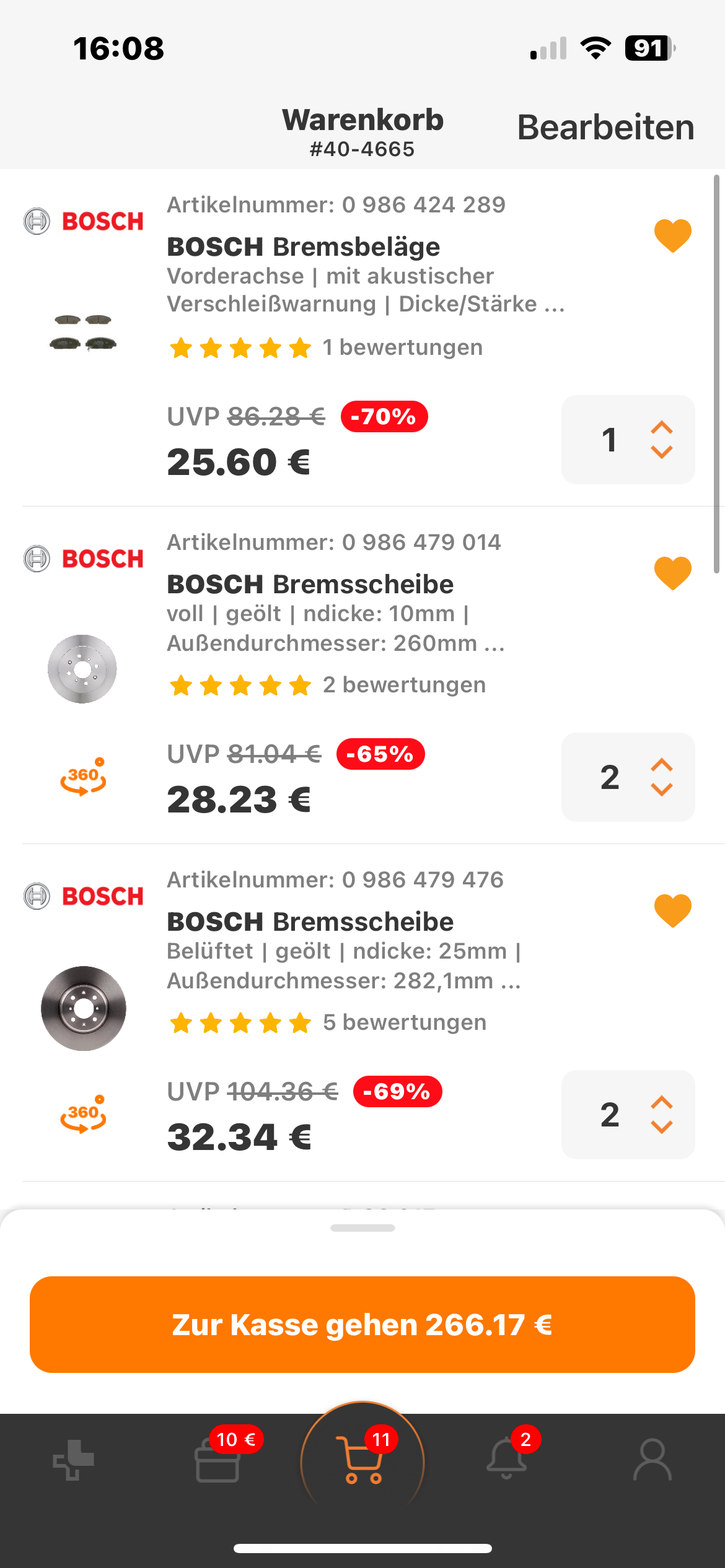Open brake pads product thumbnail
725x1568 pixels.
[83, 332]
